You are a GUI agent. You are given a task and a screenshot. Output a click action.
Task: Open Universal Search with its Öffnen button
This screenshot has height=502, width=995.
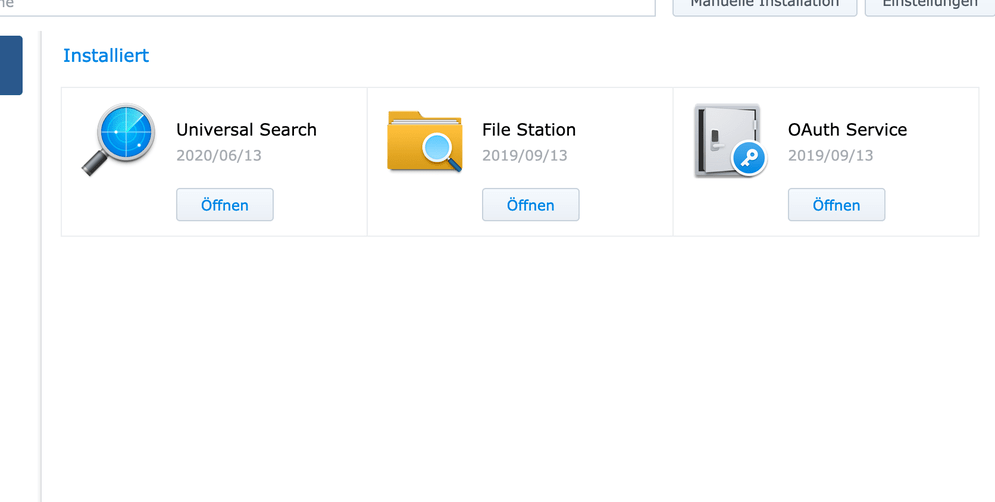(225, 204)
